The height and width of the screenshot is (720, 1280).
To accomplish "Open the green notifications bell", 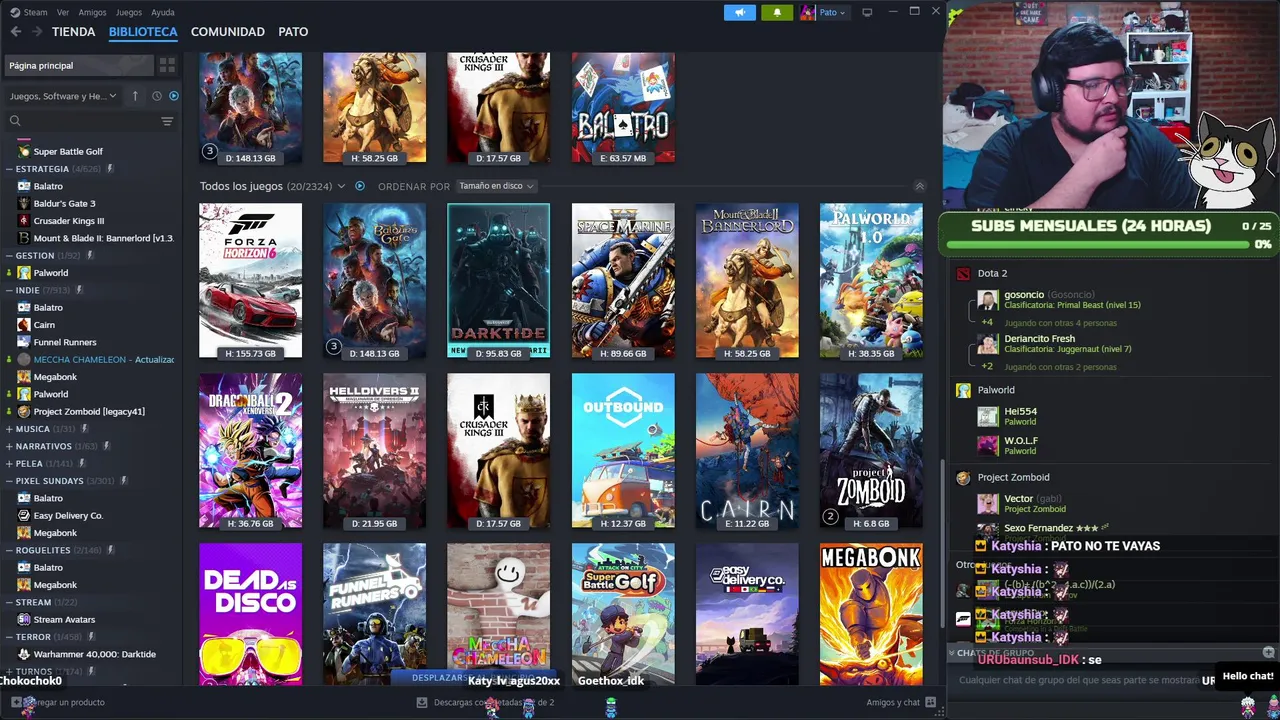I will tap(777, 12).
